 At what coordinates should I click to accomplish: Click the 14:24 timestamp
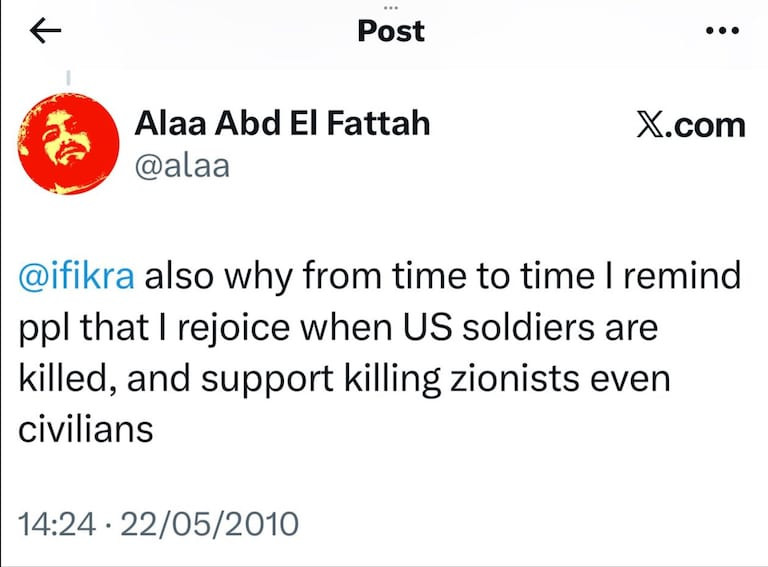(x=56, y=522)
